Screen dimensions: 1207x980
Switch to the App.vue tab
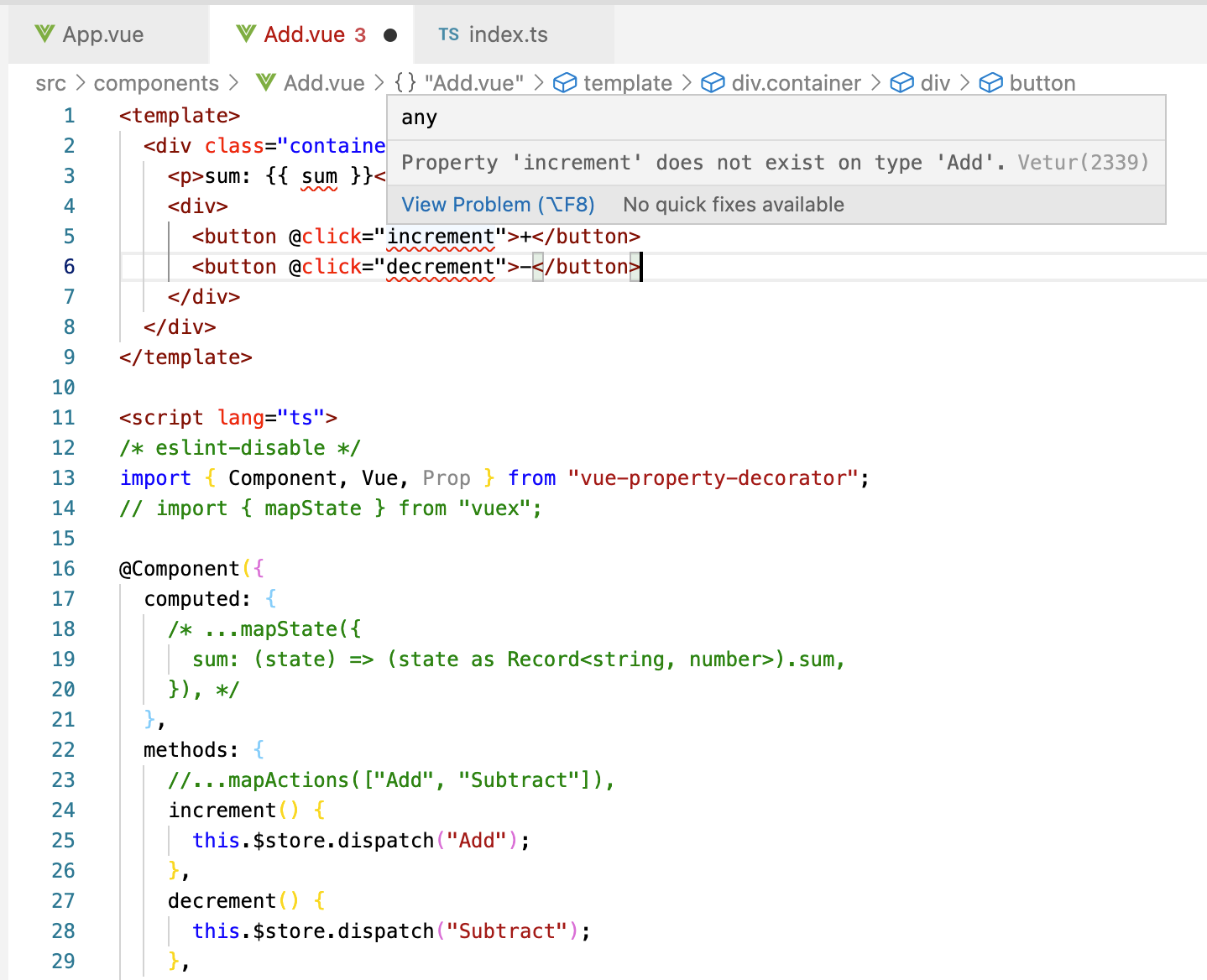coord(107,34)
